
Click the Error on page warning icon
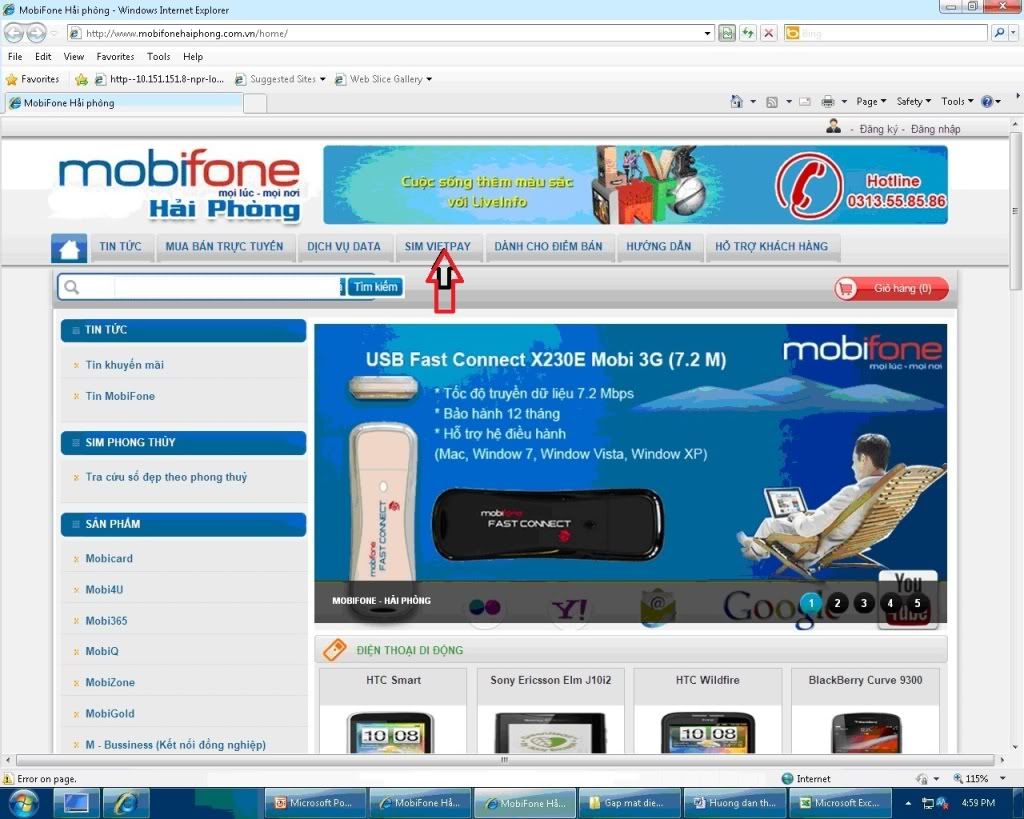(x=8, y=779)
